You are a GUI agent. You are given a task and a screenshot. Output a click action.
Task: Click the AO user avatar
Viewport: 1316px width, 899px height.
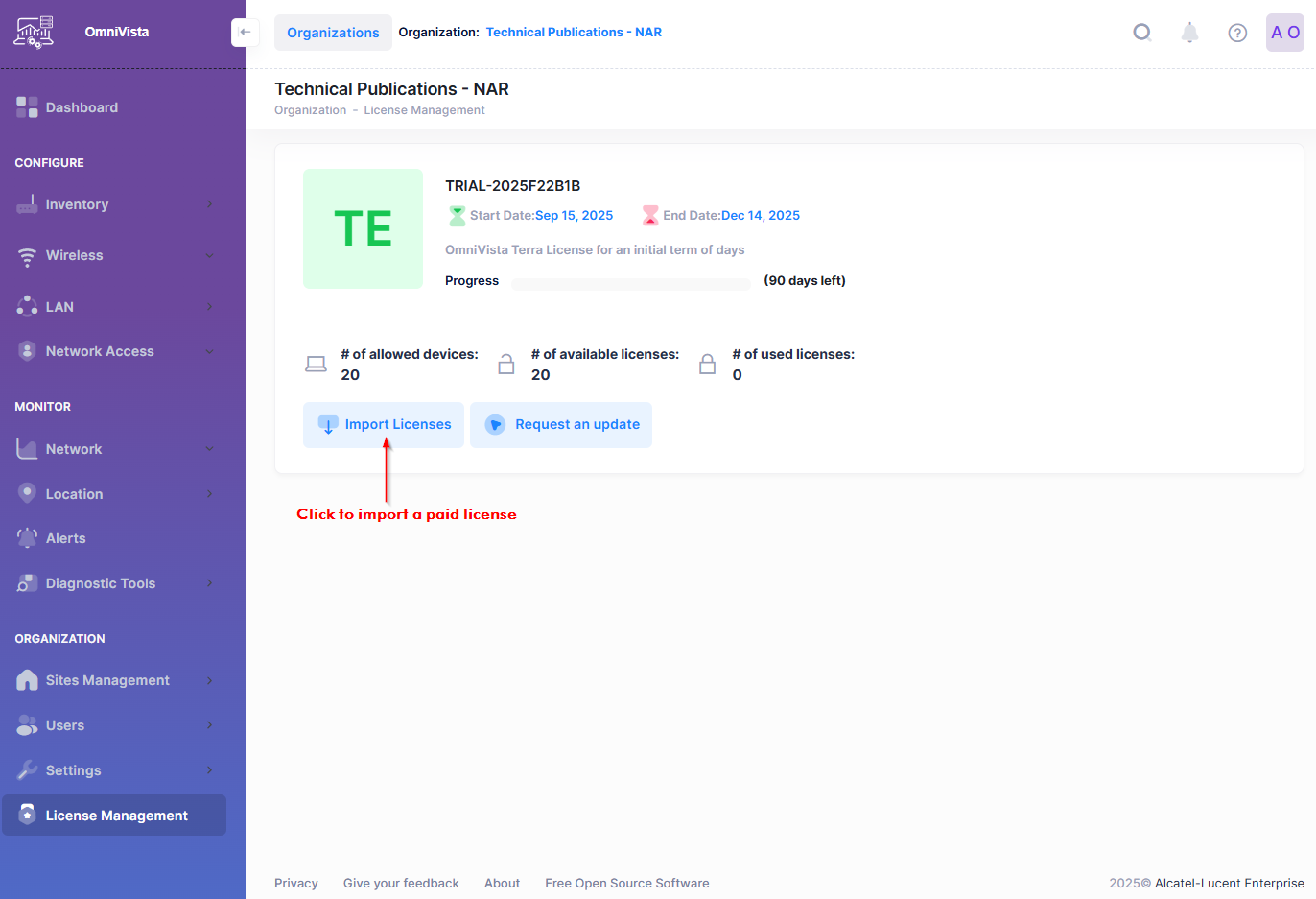pyautogui.click(x=1284, y=33)
